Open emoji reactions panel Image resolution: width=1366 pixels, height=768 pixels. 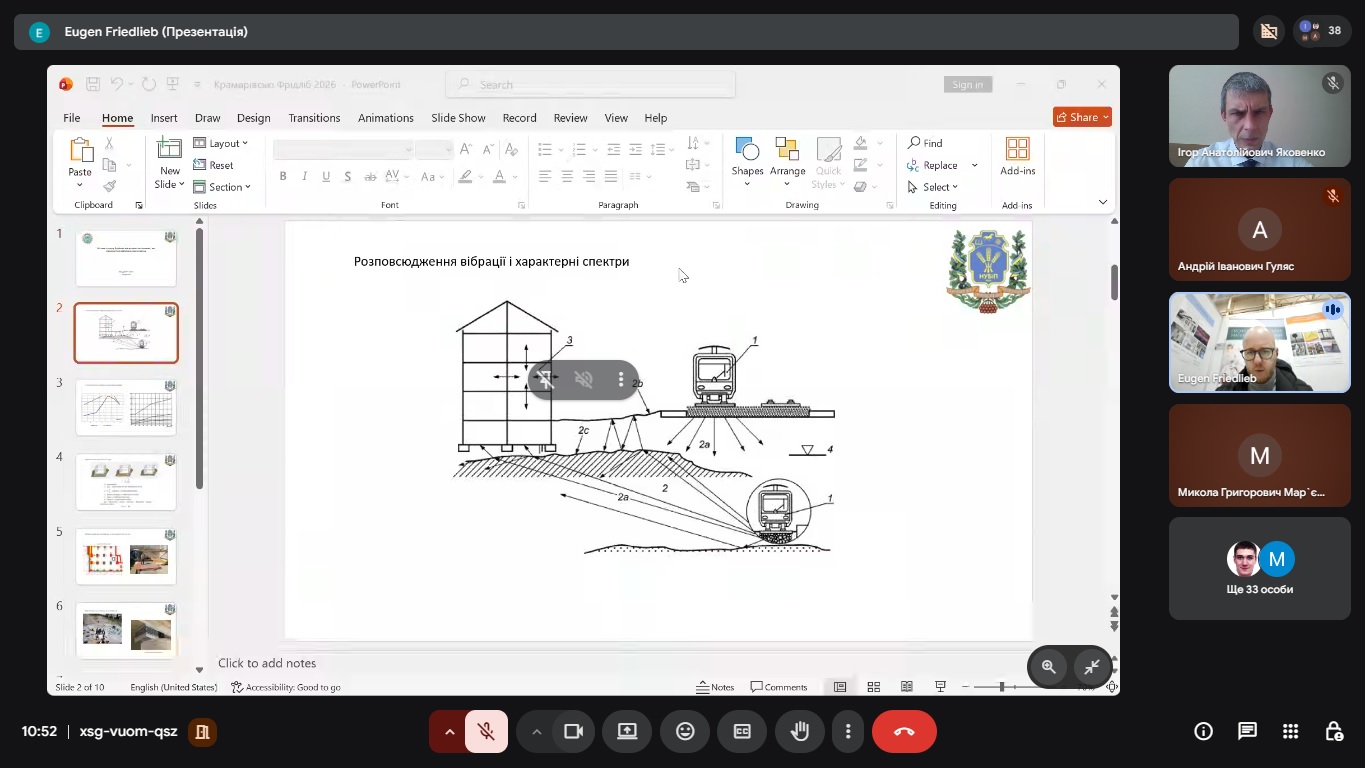coord(685,732)
